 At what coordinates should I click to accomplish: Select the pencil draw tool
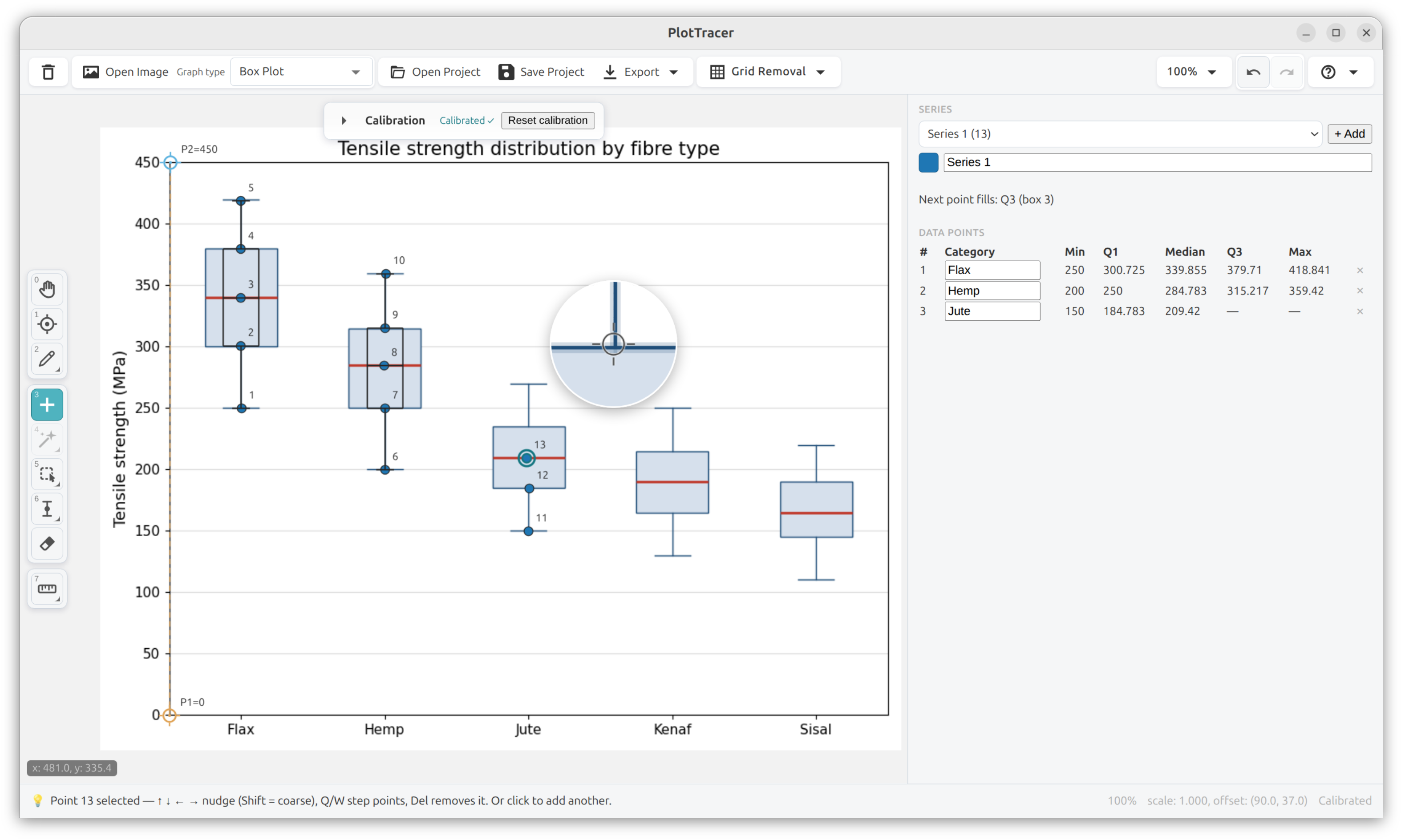tap(47, 358)
